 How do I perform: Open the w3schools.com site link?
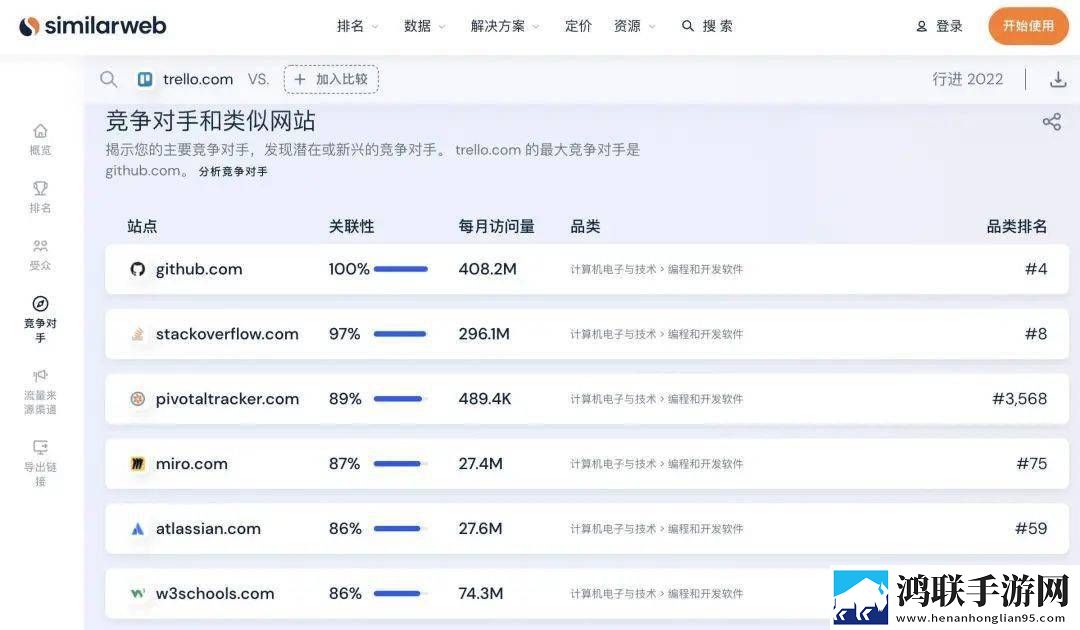pos(215,593)
